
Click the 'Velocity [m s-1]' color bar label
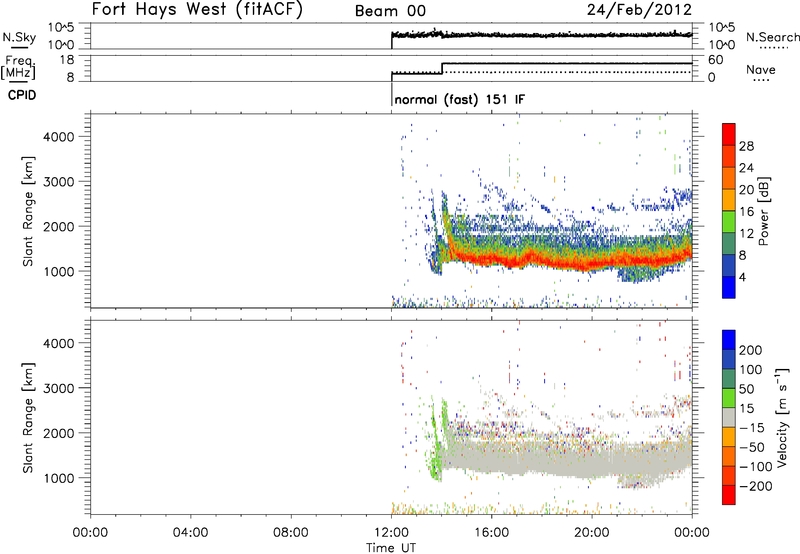(x=781, y=417)
